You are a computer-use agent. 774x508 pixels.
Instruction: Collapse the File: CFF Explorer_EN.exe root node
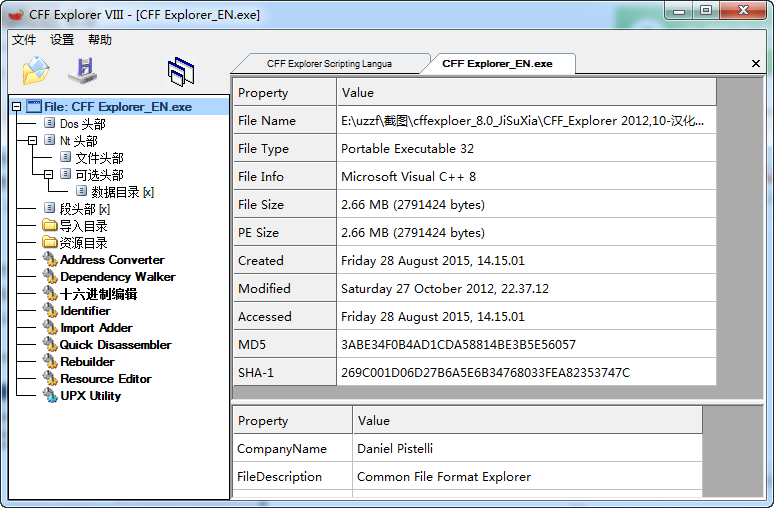[x=17, y=107]
